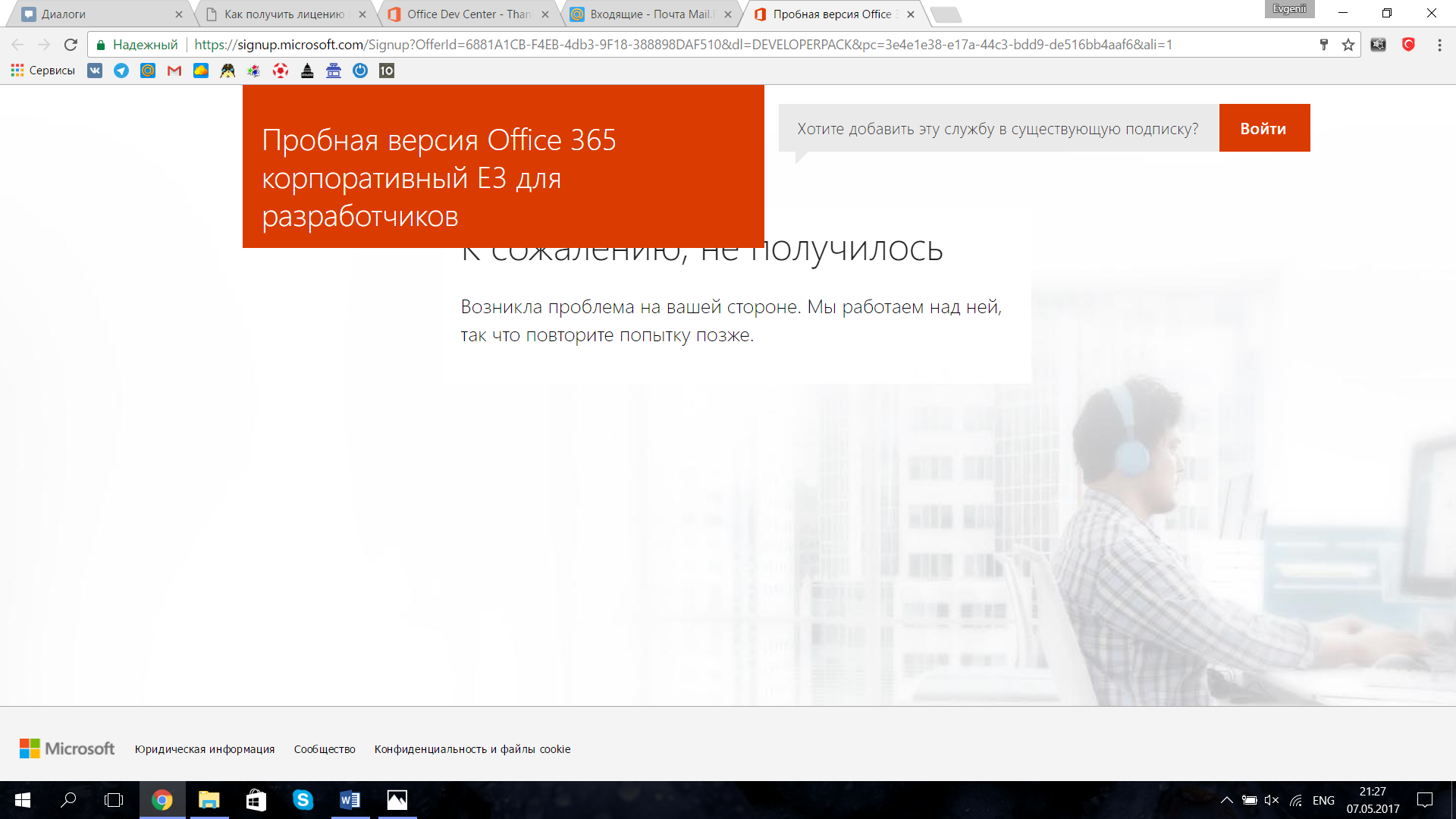The width and height of the screenshot is (1456, 819).
Task: Open the capitol building bookmark
Action: (x=307, y=71)
